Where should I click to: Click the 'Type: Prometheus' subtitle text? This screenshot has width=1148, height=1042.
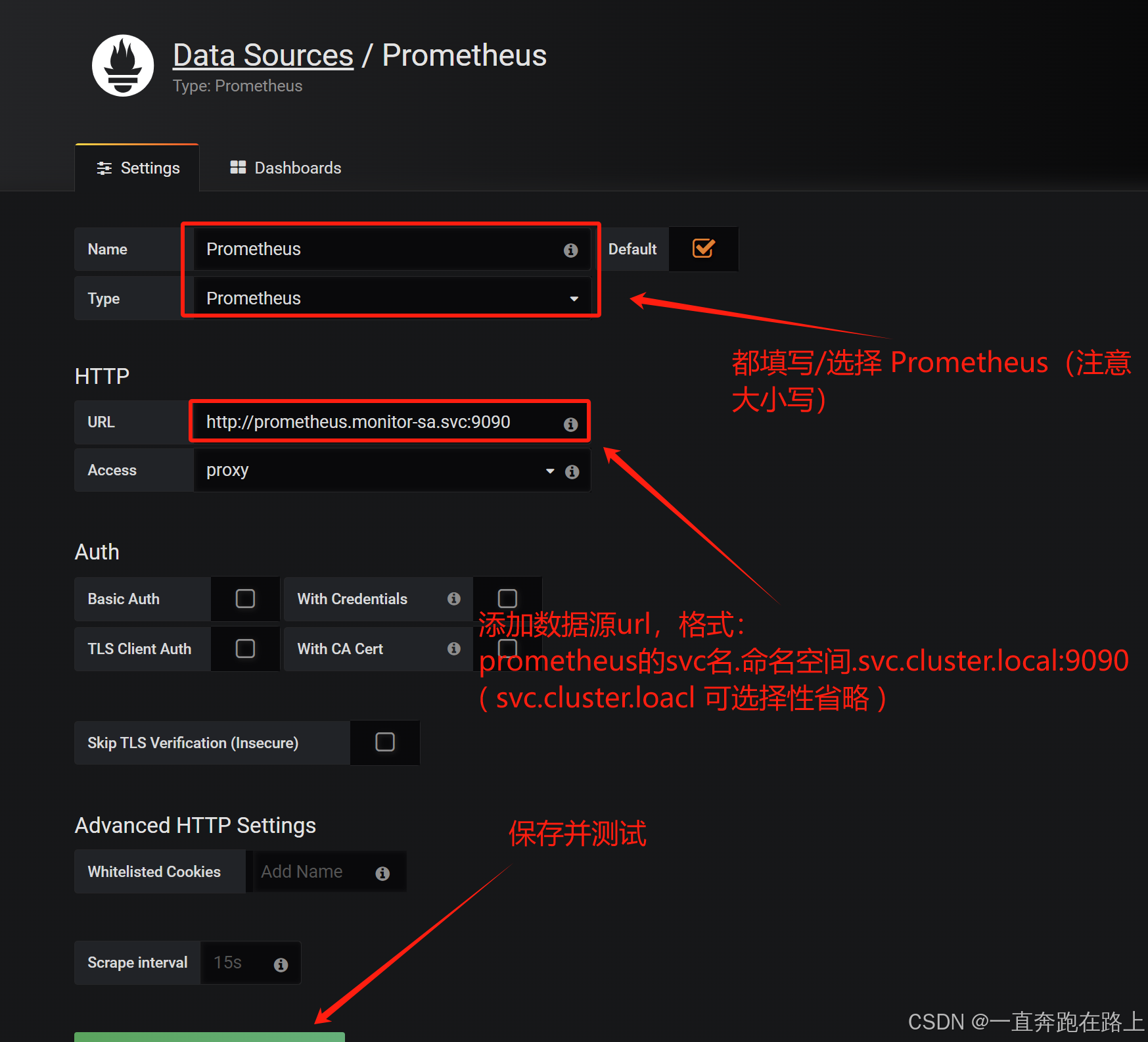pyautogui.click(x=237, y=86)
